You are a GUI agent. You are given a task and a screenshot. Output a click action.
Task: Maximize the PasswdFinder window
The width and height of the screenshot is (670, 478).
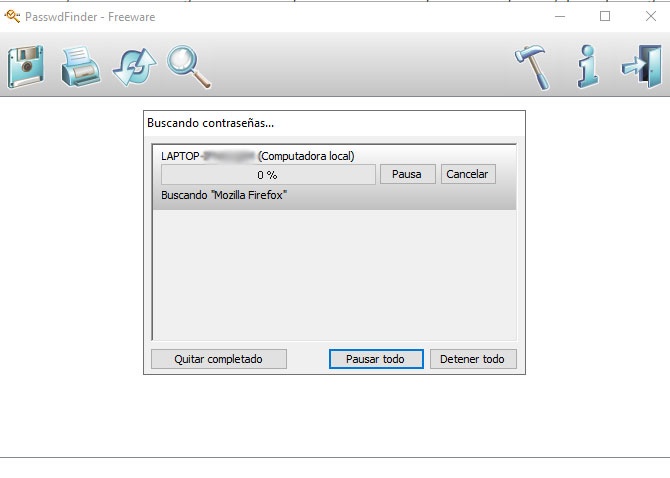tap(605, 17)
